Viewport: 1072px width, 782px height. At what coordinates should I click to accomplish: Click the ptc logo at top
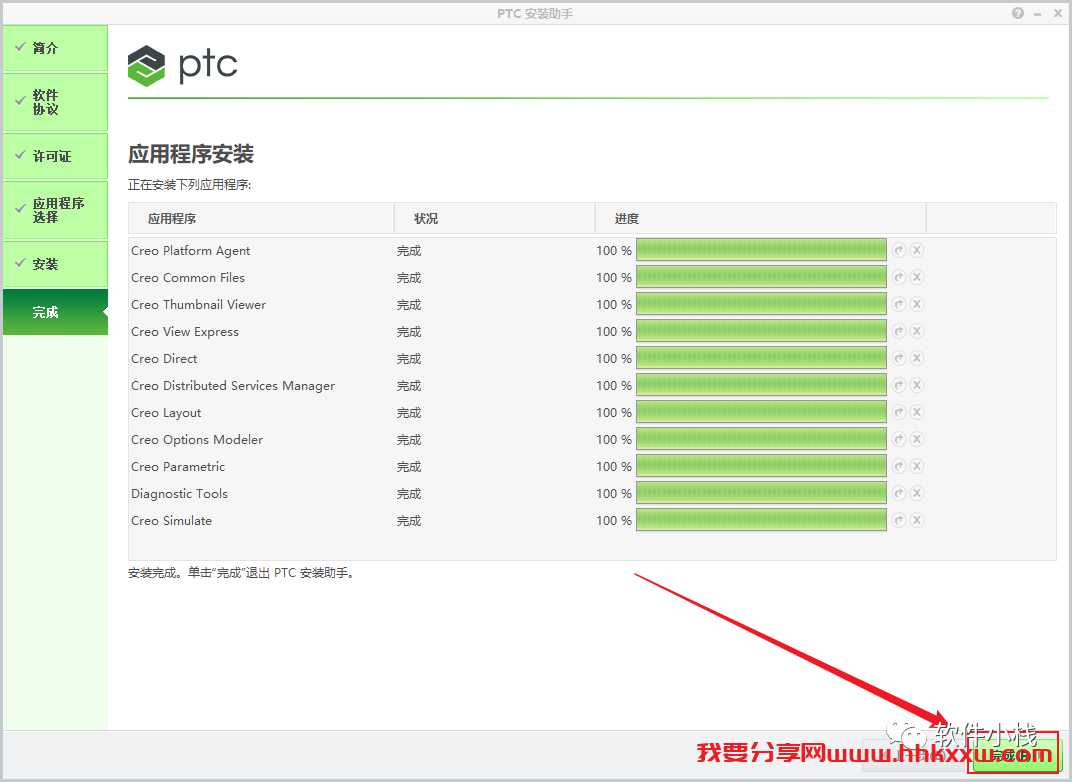(183, 66)
